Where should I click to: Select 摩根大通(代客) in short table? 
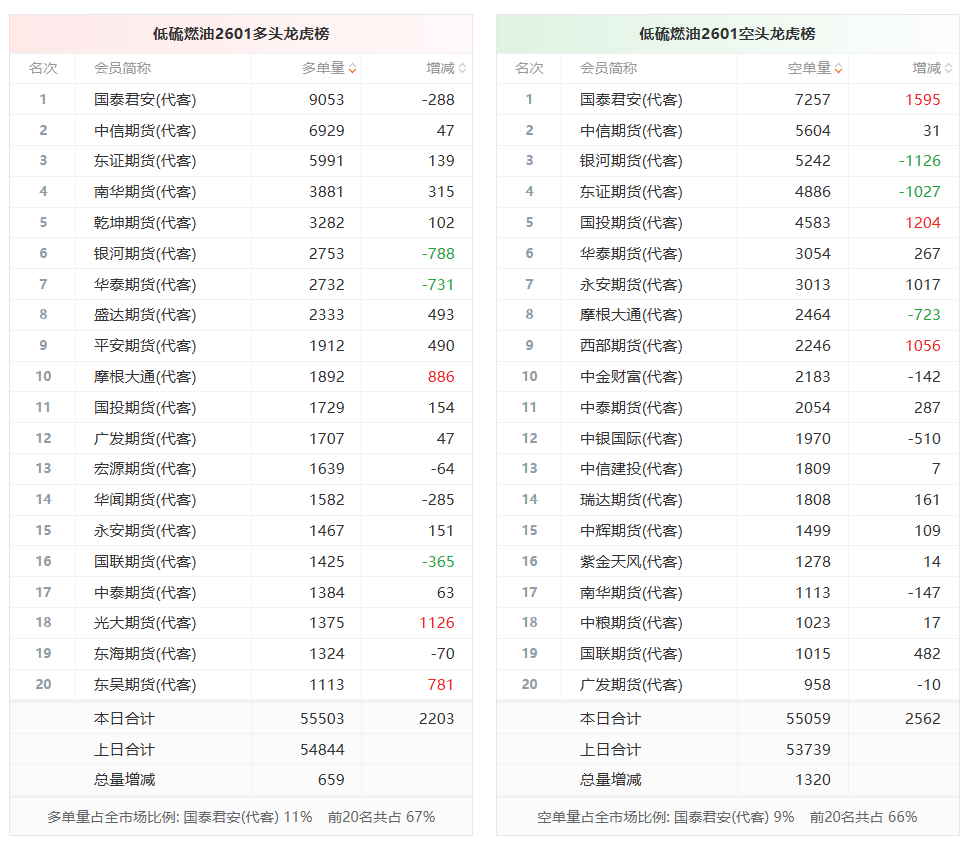(x=632, y=315)
